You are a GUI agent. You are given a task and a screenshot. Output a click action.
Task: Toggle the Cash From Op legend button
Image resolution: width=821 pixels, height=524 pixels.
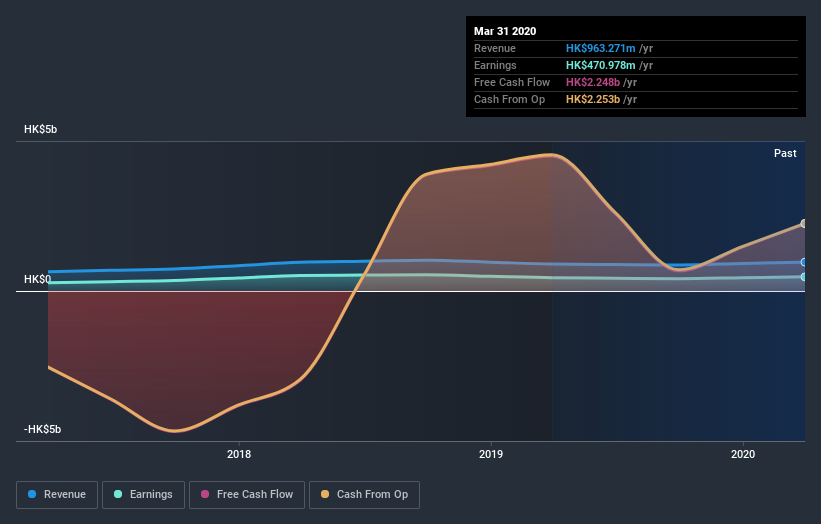click(364, 495)
